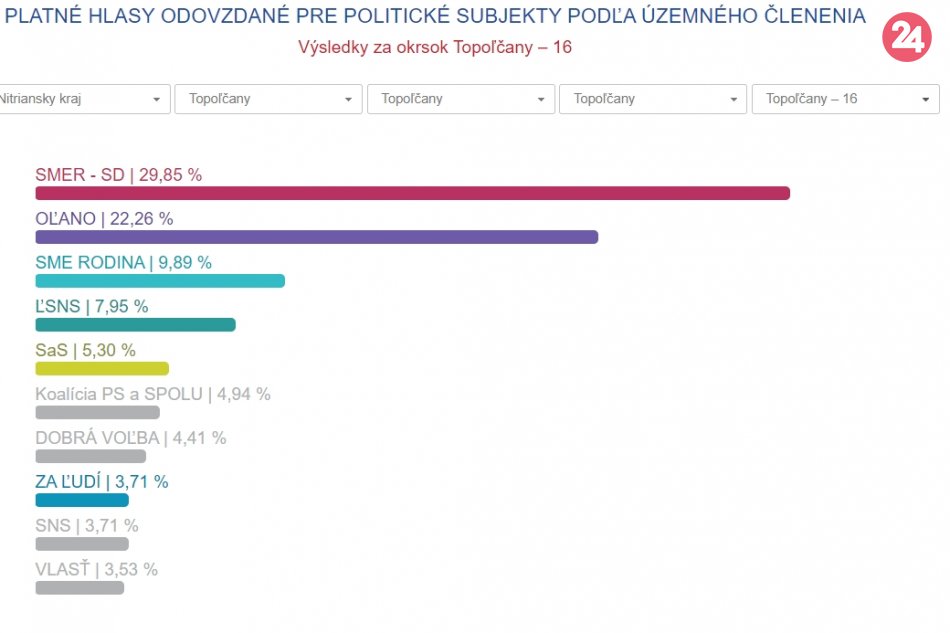This screenshot has height=633, width=950.
Task: Open the Nitriansky kraj region dropdown
Action: (x=82, y=99)
